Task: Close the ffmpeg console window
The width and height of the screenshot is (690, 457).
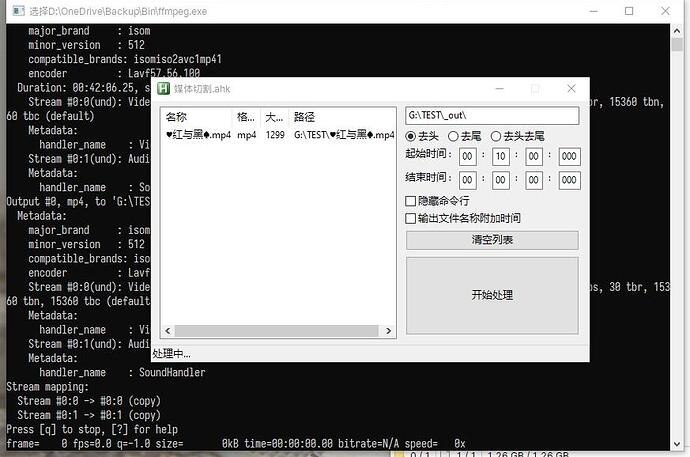Action: point(665,11)
